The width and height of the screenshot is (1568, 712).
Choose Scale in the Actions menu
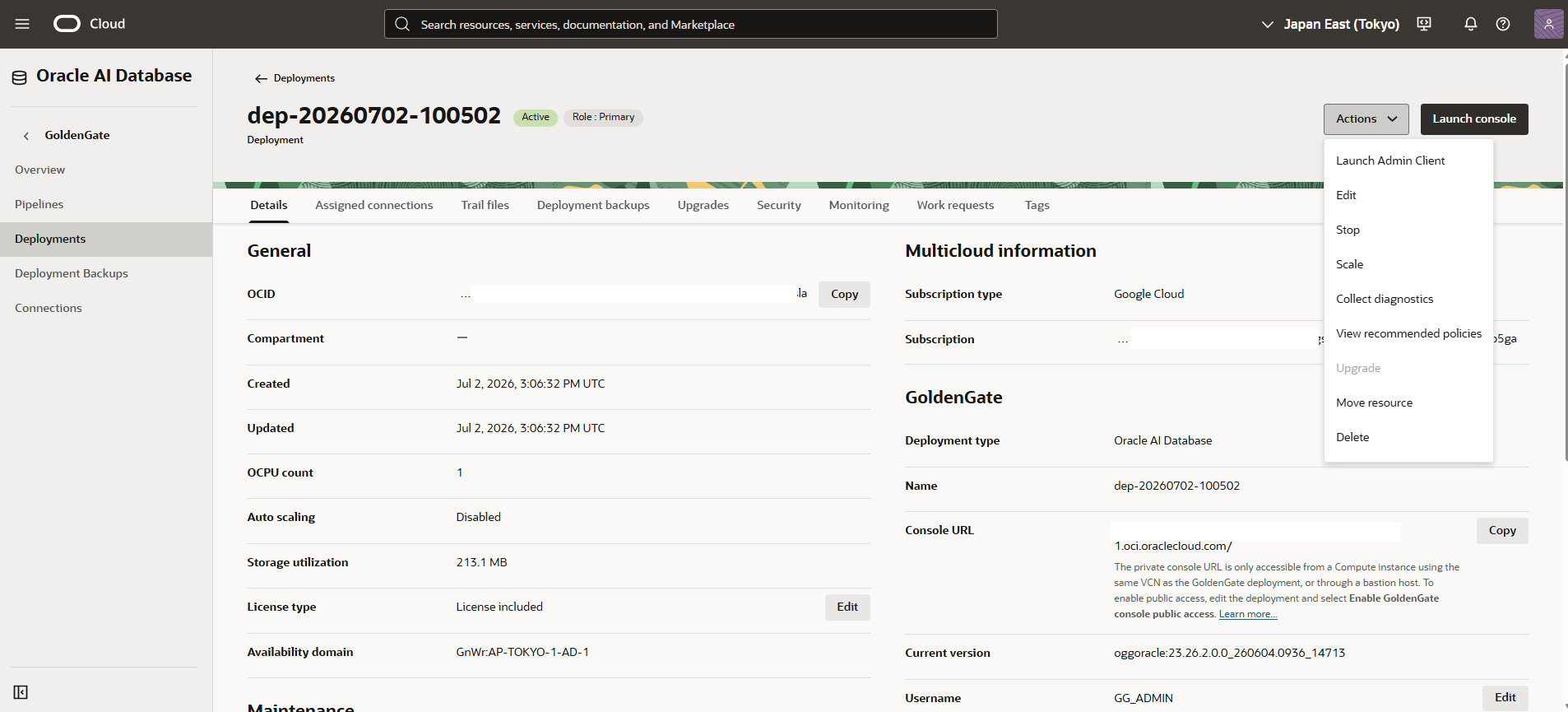pyautogui.click(x=1408, y=264)
